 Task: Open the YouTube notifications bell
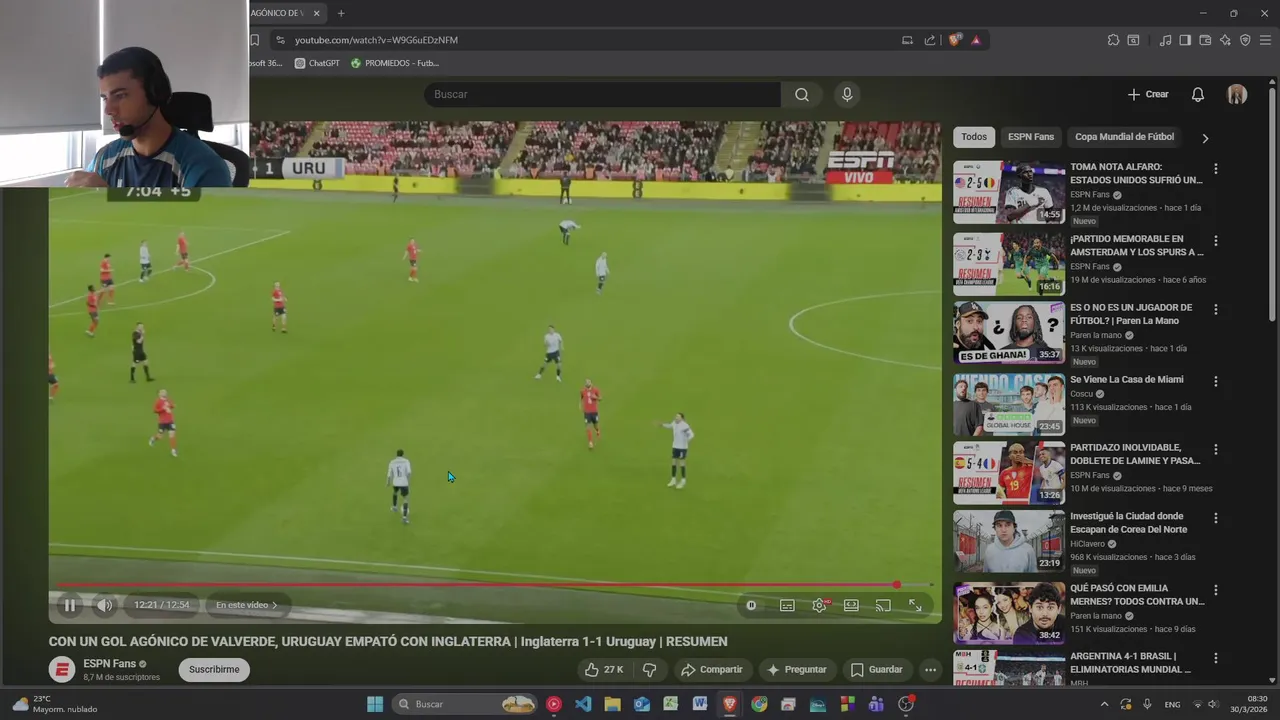[x=1198, y=94]
